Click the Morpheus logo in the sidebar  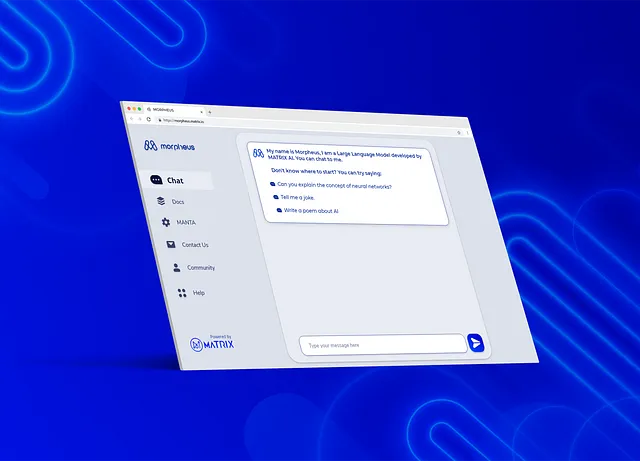click(169, 146)
